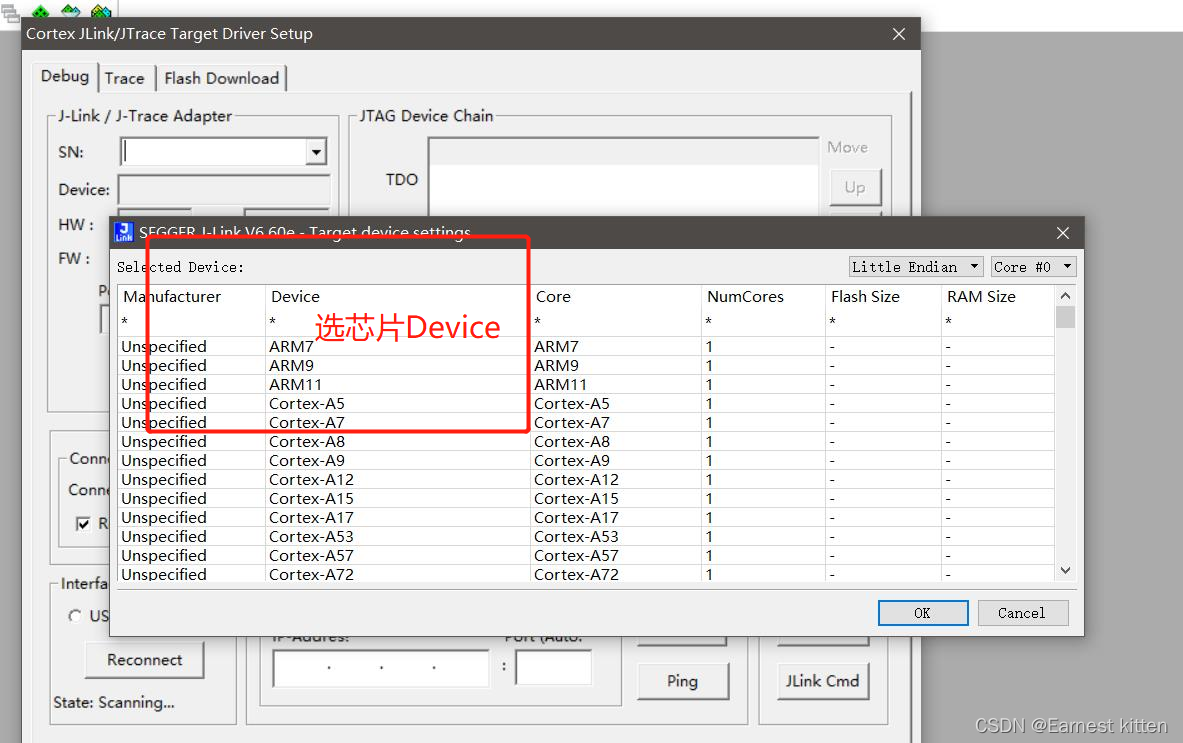Click the Manufacturer filter field
This screenshot has height=743, width=1183.
(192, 321)
